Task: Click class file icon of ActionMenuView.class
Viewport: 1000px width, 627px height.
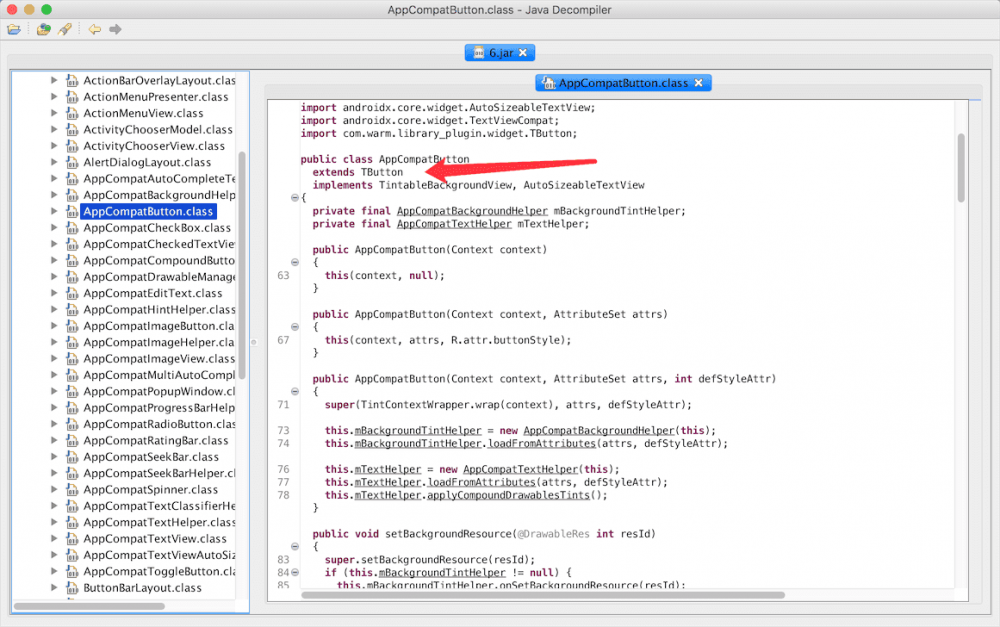Action: [72, 113]
